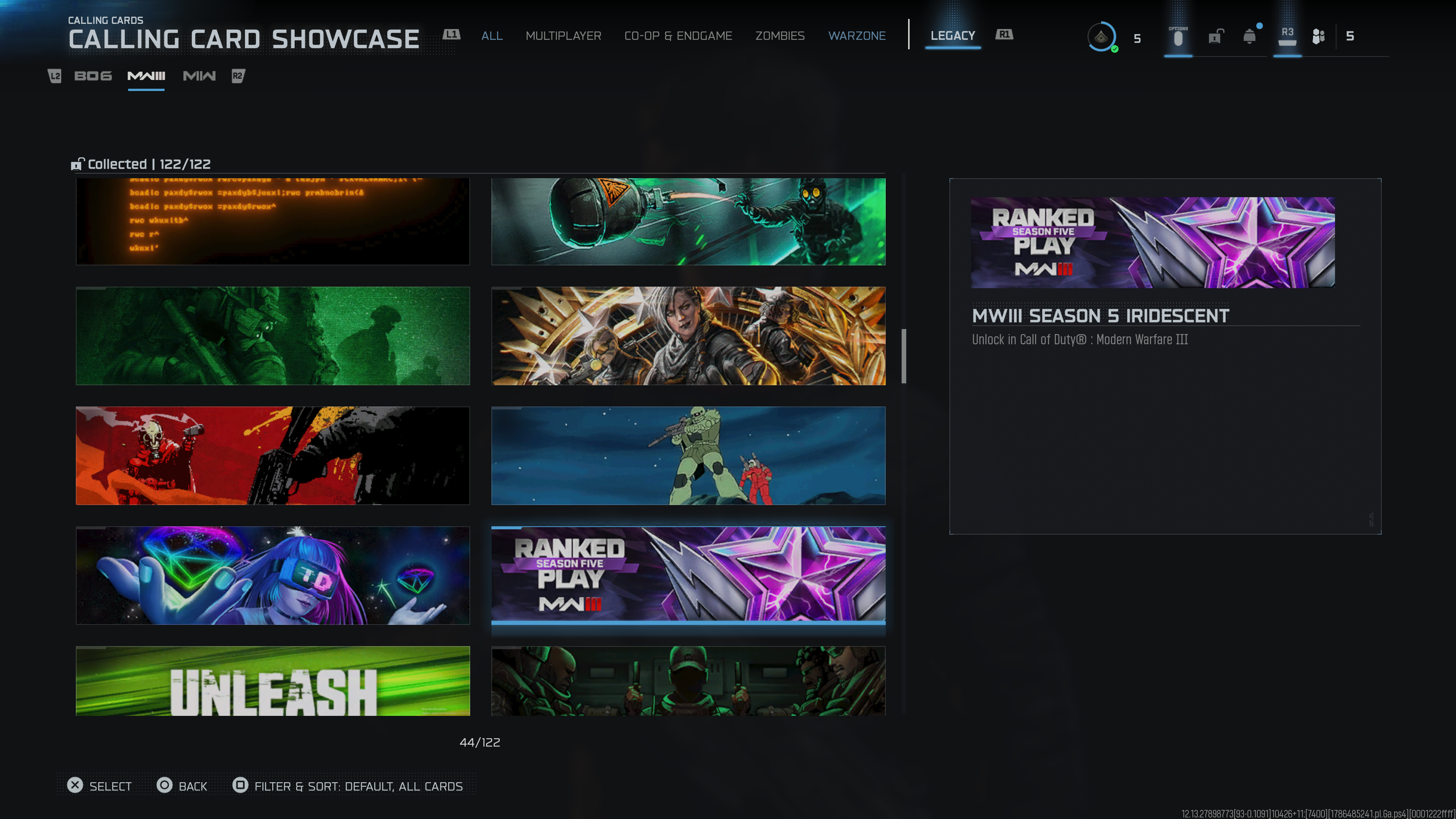This screenshot has height=819, width=1456.
Task: Click the padlock icon beside Collected
Action: (77, 164)
